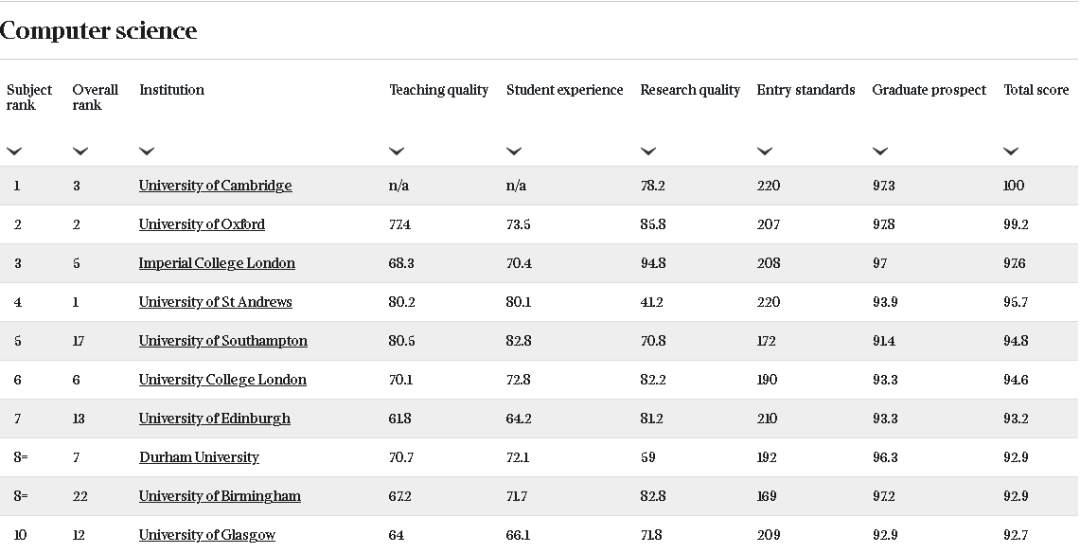Sort by Teaching quality chevron
The width and height of the screenshot is (1080, 553).
[397, 151]
